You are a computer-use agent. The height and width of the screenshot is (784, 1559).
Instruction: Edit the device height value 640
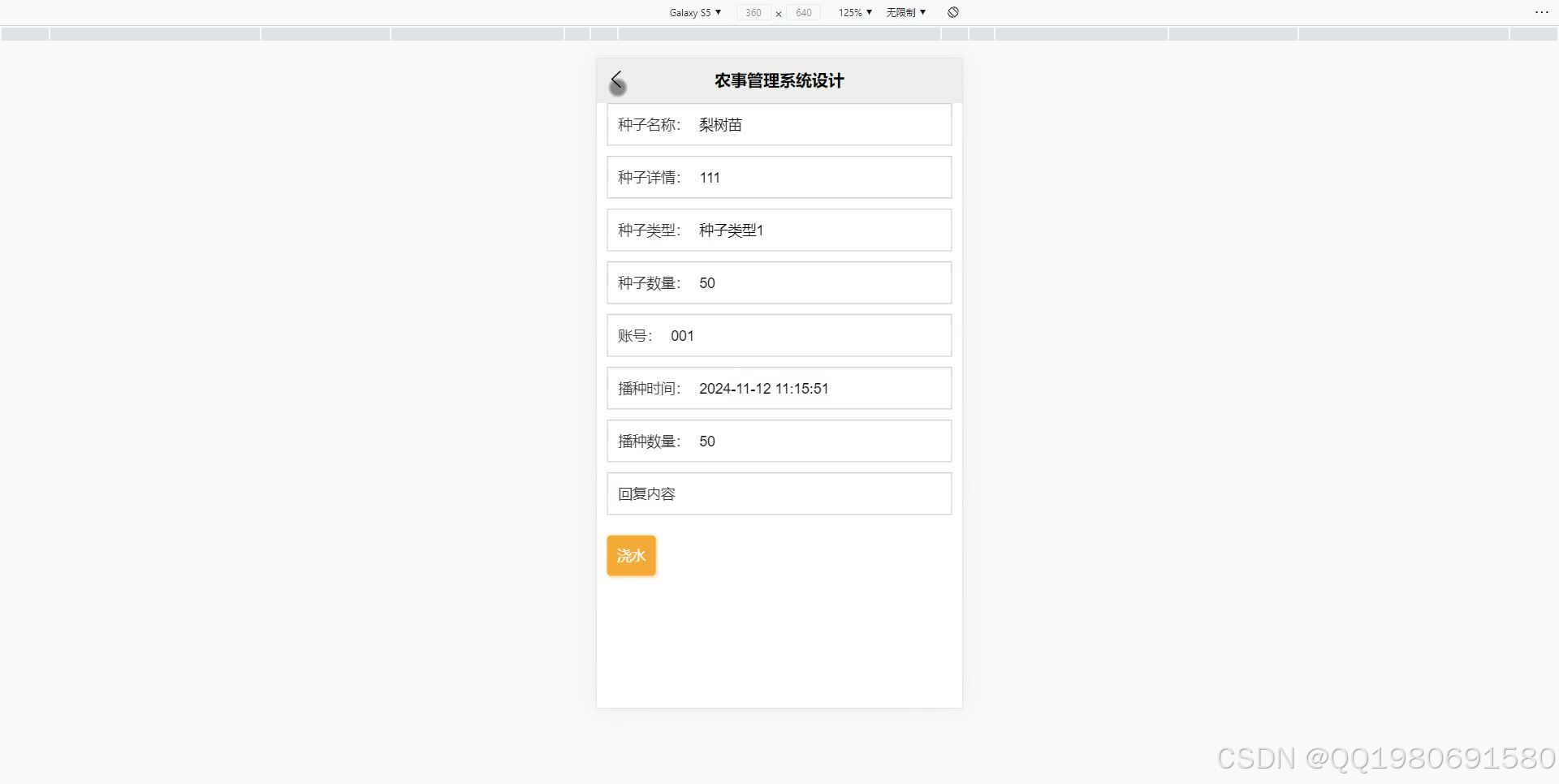[803, 13]
